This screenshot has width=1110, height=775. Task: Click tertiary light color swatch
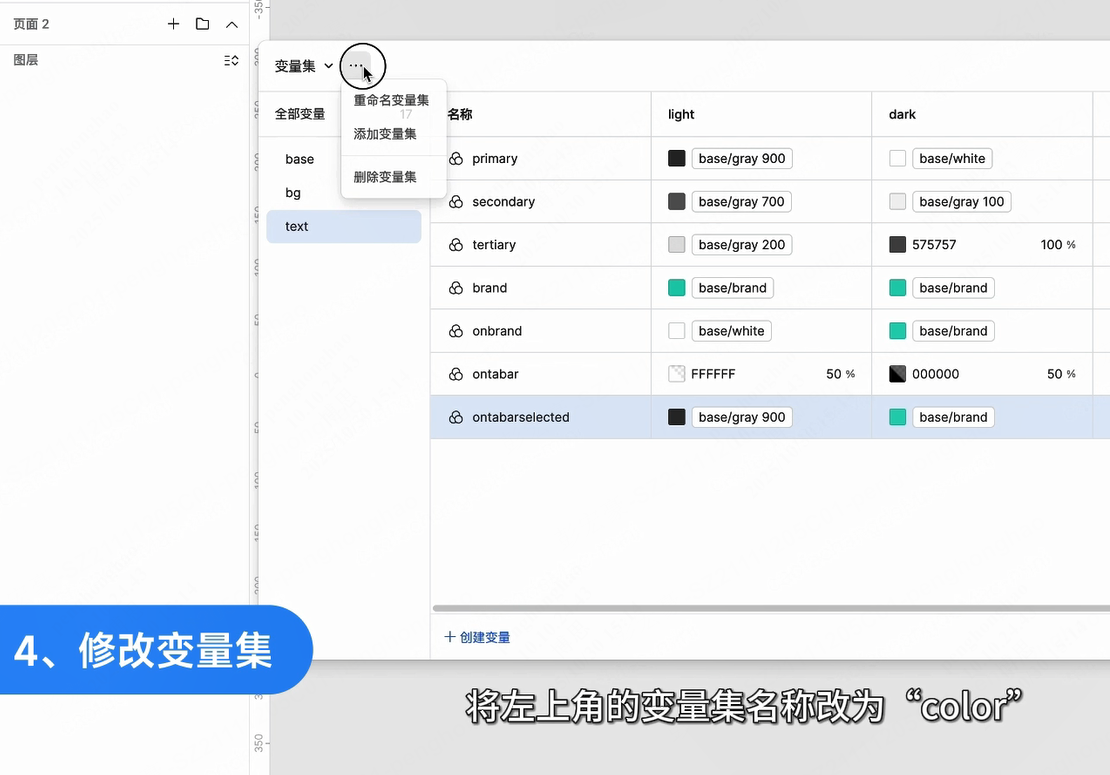677,245
